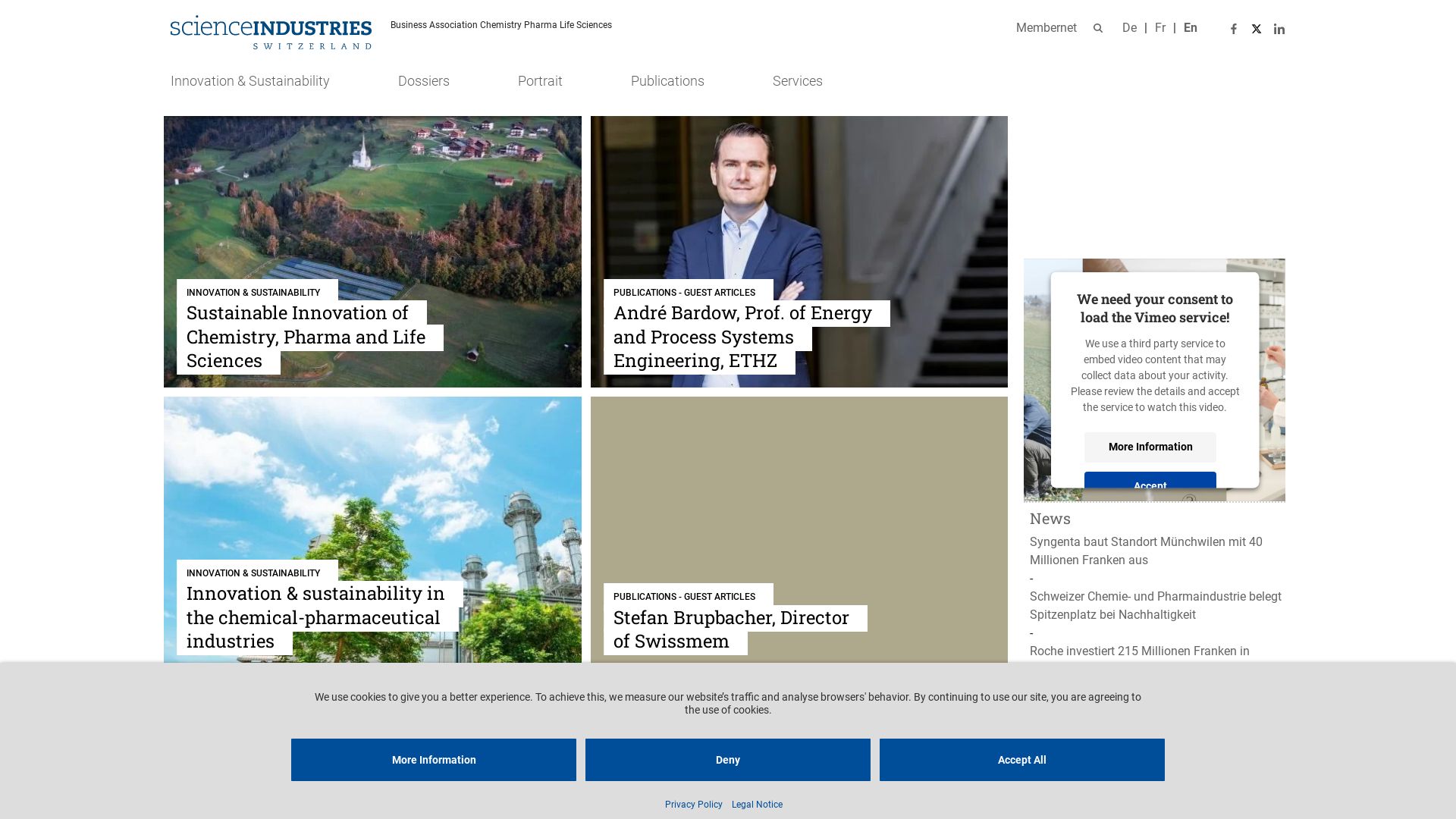
Task: Click the scienceindustries Switzerland logo
Action: point(271,32)
